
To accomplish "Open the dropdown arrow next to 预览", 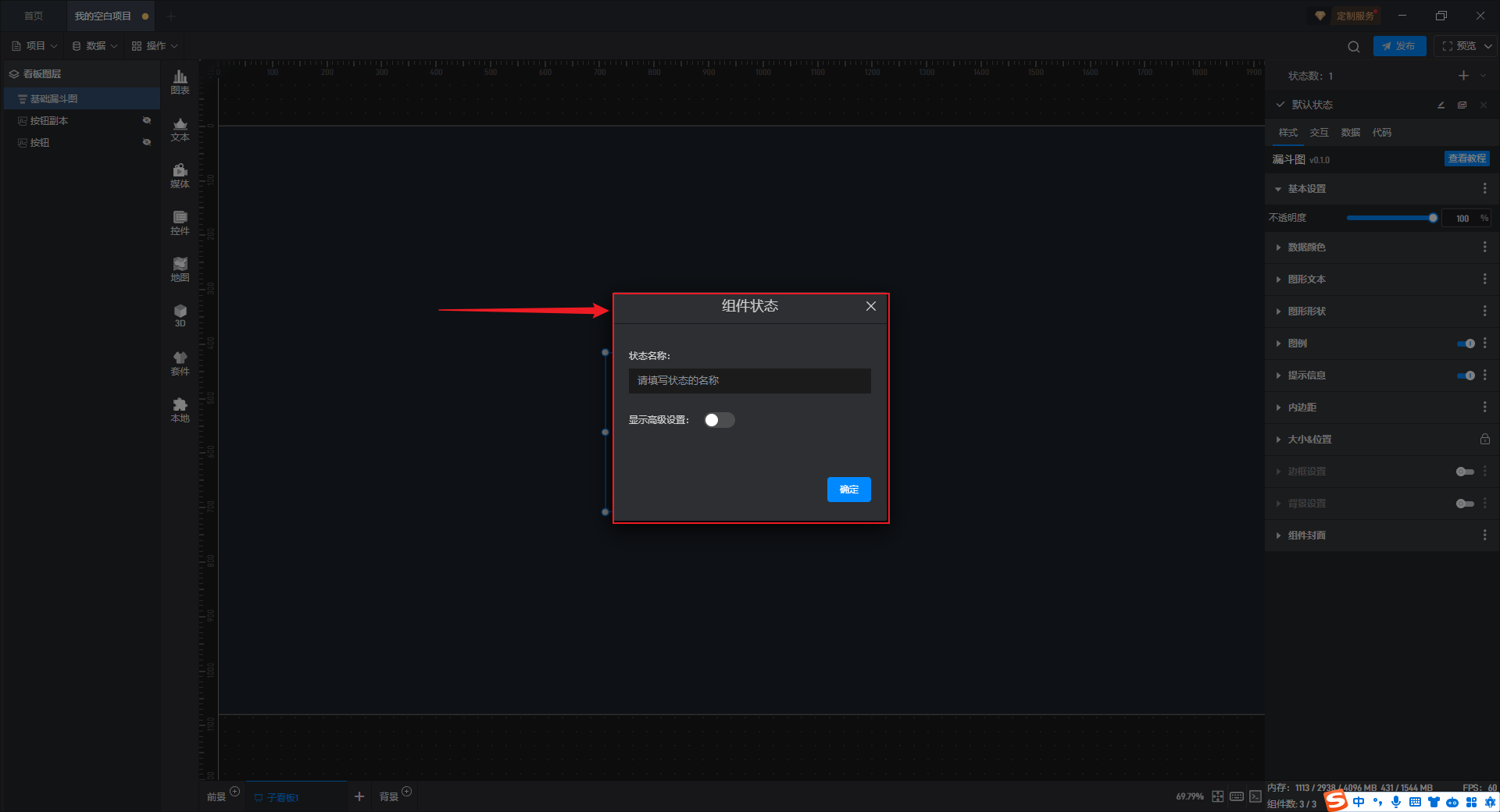I will coord(1487,46).
